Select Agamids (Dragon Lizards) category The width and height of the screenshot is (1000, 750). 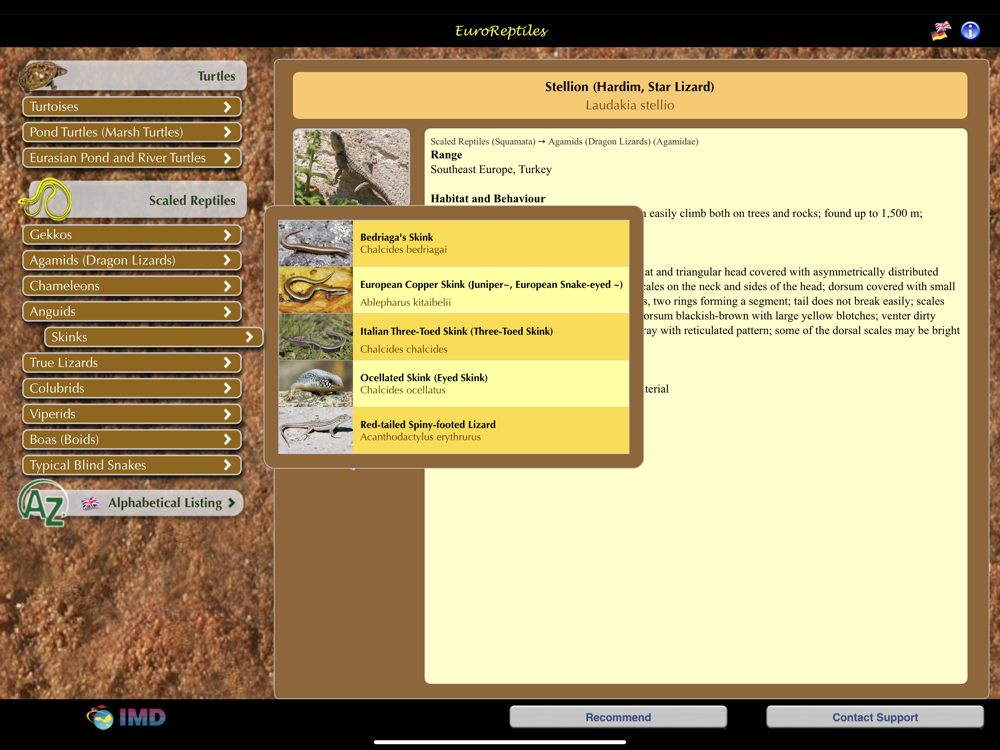(x=132, y=260)
